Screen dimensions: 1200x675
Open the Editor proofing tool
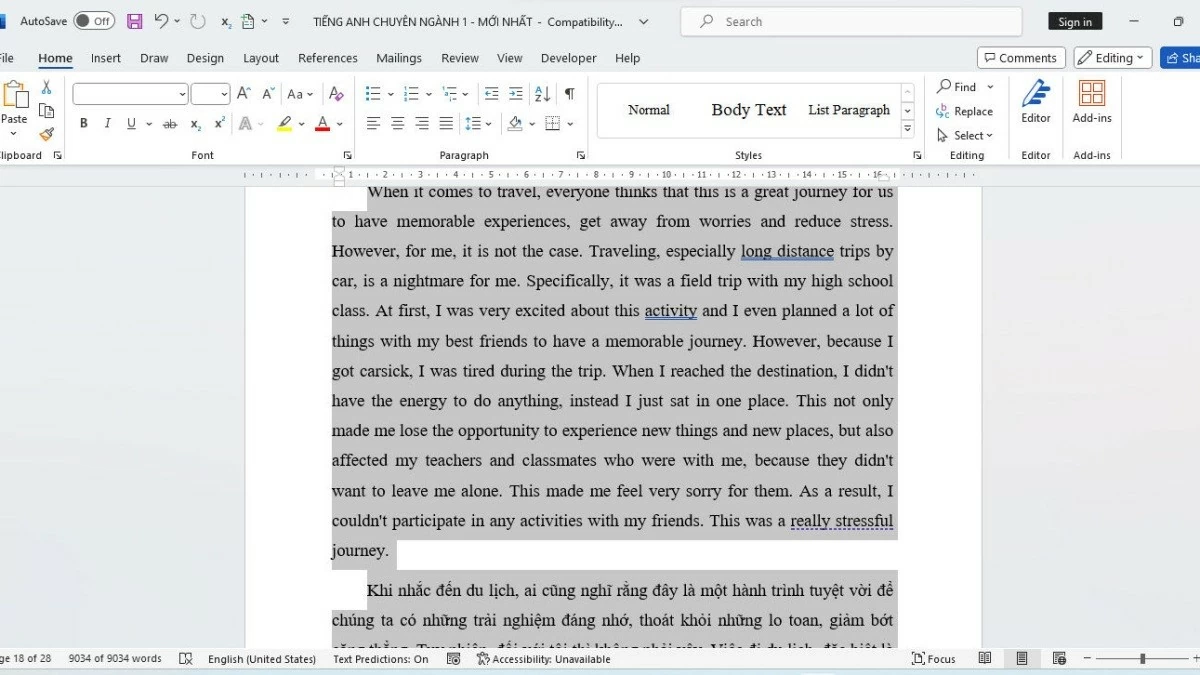click(x=1035, y=101)
